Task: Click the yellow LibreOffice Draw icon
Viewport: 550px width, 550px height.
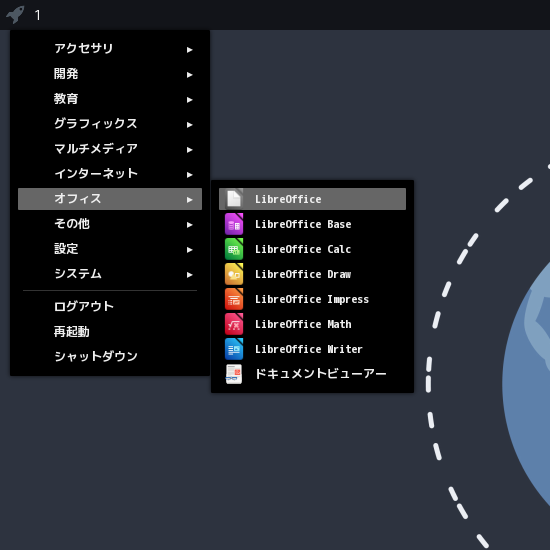Action: [234, 274]
